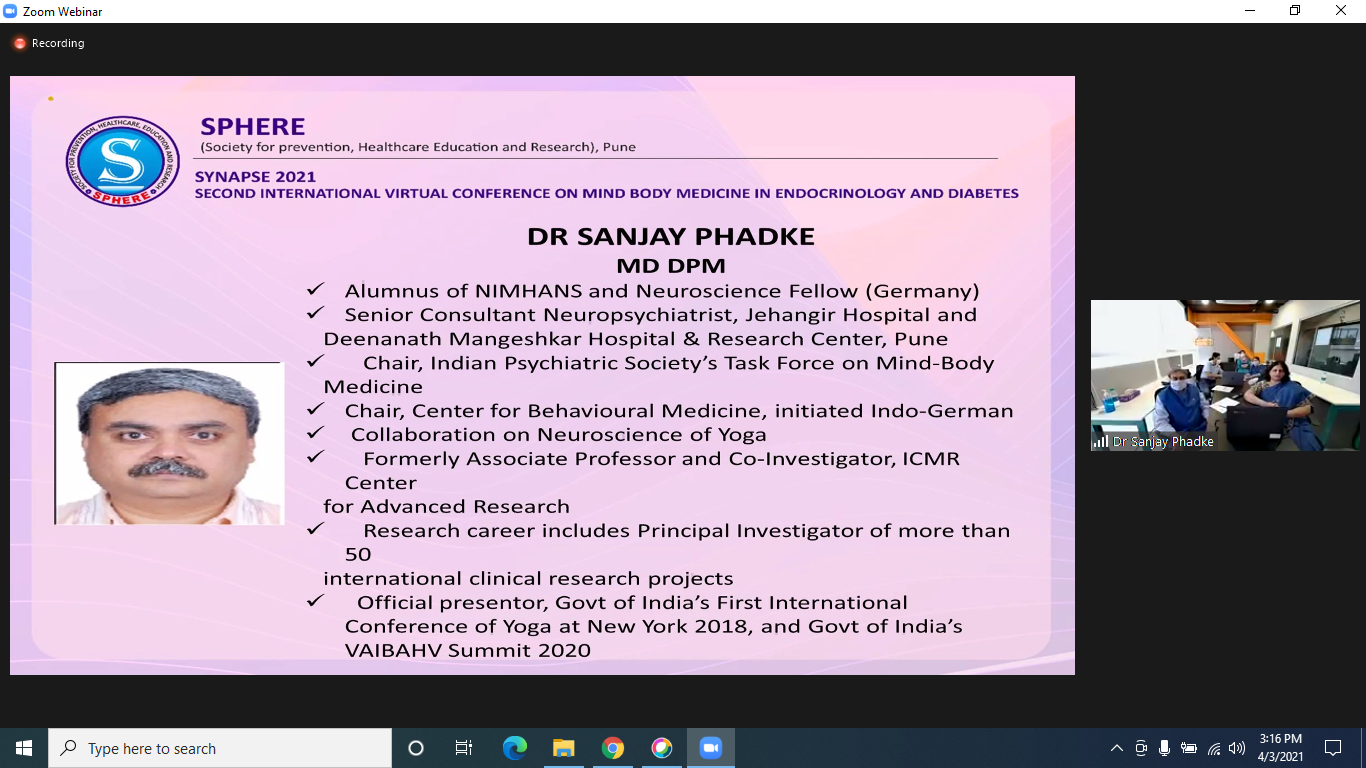Open File Explorer from the taskbar

[x=564, y=748]
